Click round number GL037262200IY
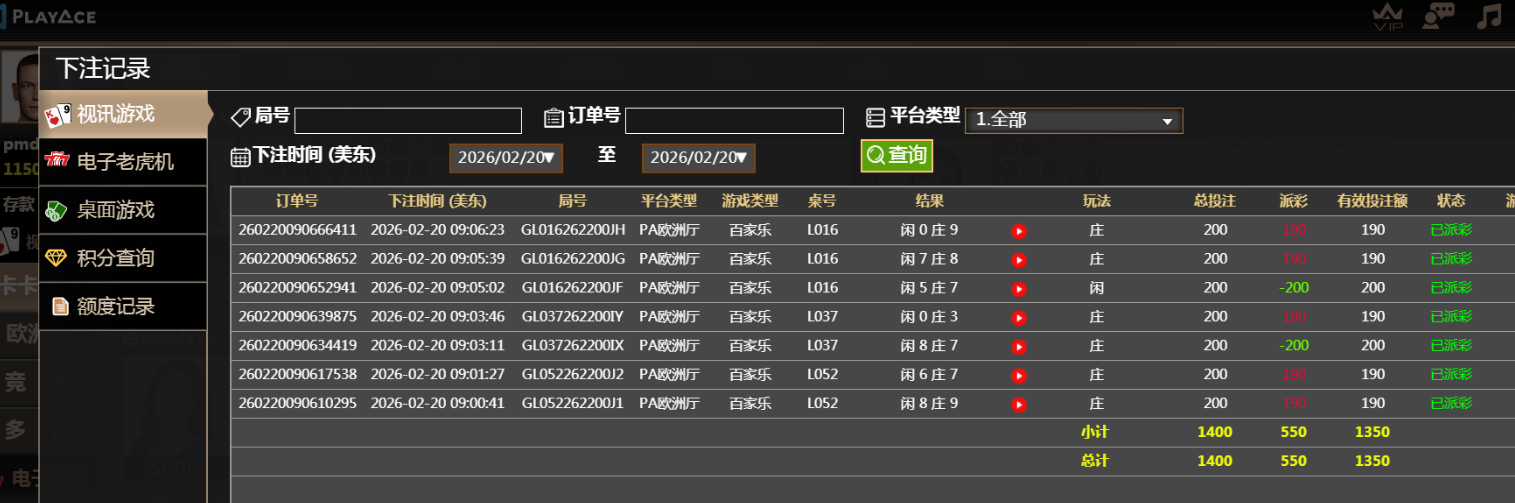Screen dimensions: 1515x503 573,317
